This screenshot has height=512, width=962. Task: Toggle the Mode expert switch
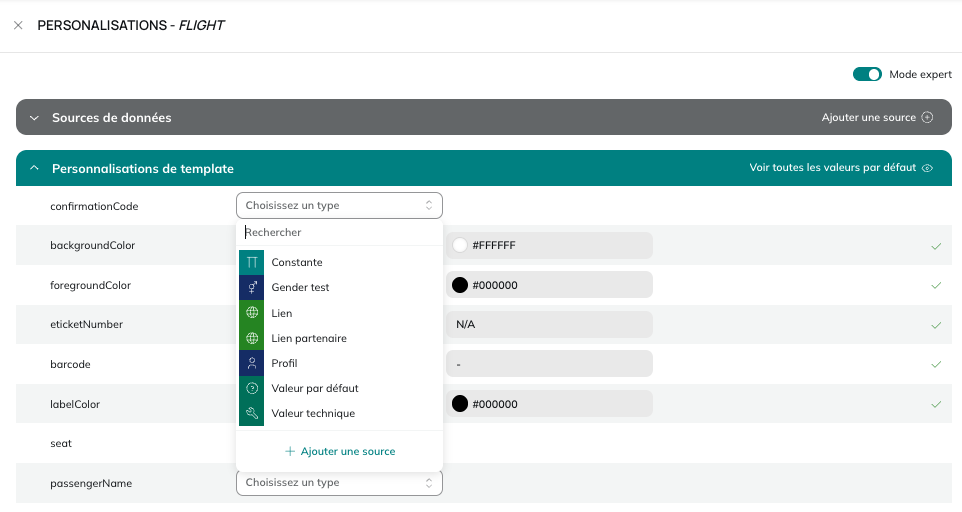point(867,74)
